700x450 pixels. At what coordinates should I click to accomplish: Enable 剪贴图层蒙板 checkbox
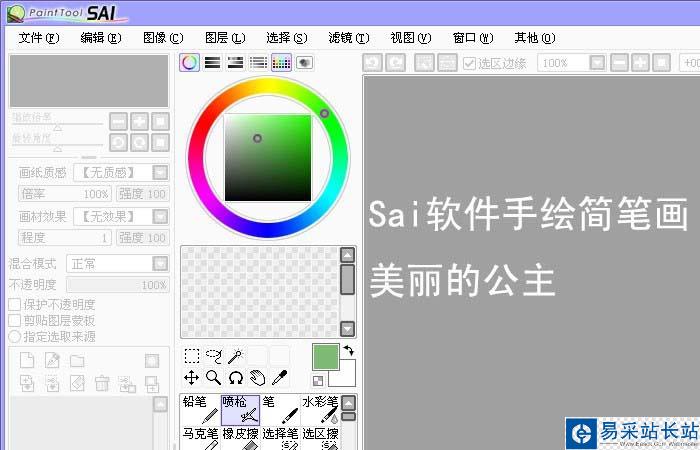pos(15,321)
